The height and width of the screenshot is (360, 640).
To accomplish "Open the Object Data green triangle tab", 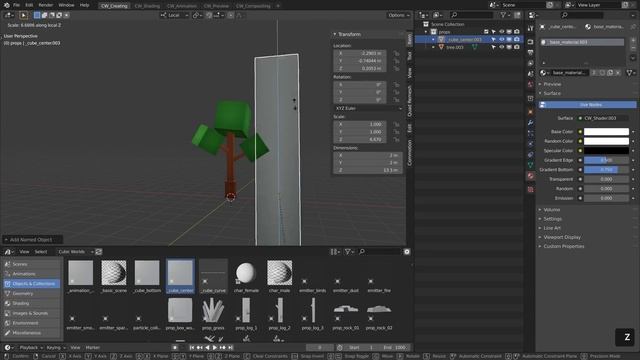I will (530, 165).
